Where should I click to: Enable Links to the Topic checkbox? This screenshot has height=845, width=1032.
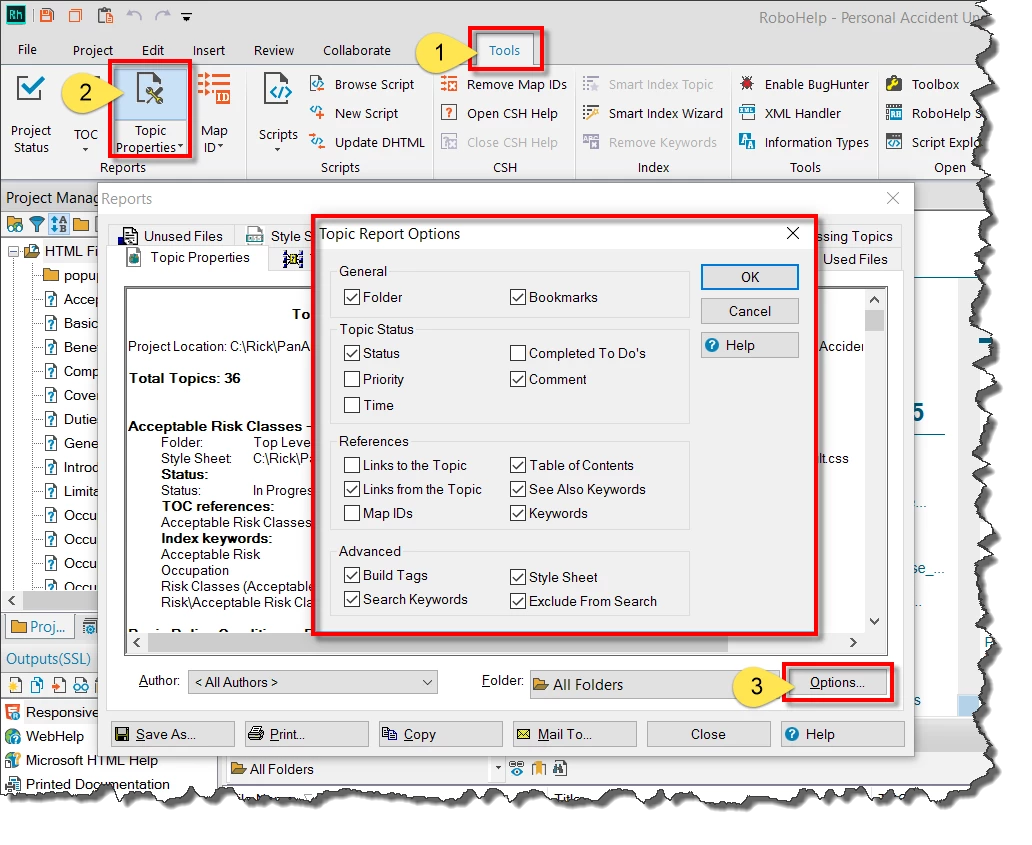tap(352, 465)
